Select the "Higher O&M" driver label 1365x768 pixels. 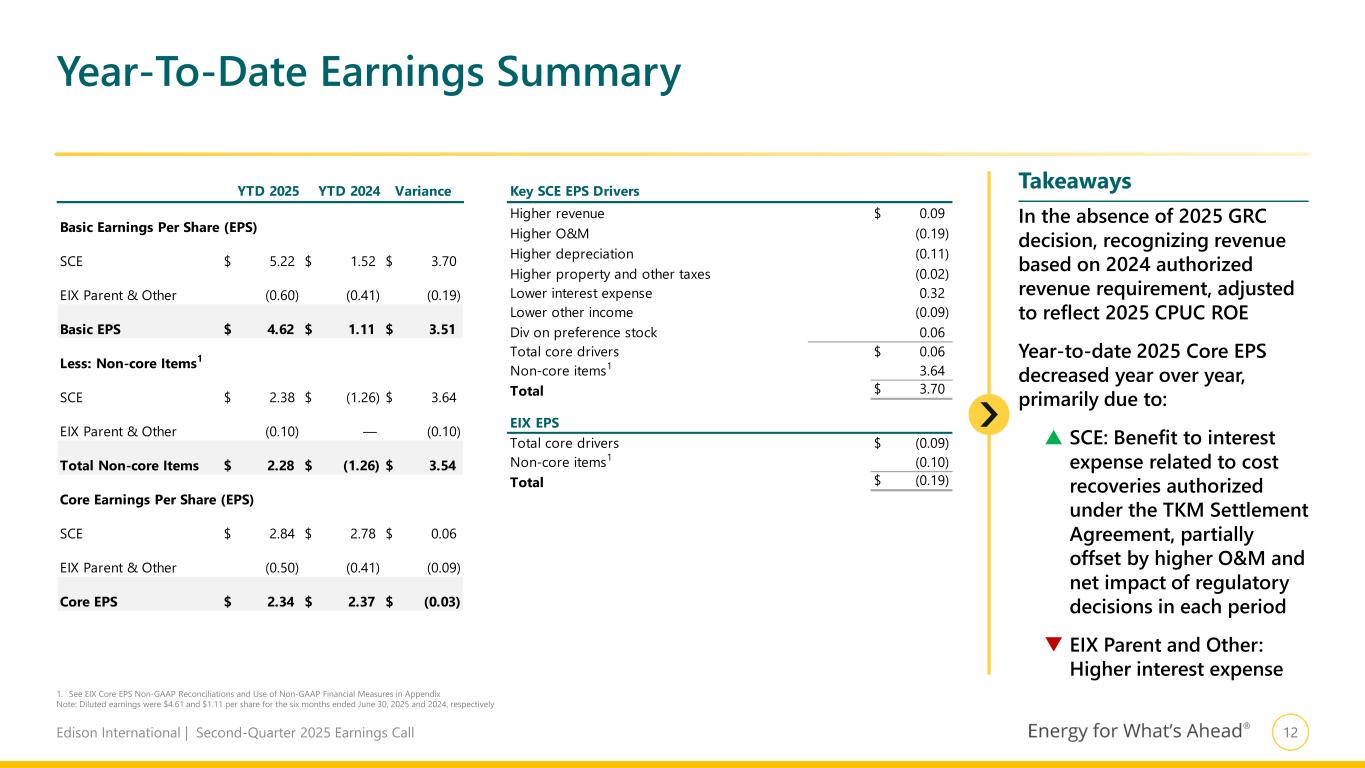[x=549, y=233]
